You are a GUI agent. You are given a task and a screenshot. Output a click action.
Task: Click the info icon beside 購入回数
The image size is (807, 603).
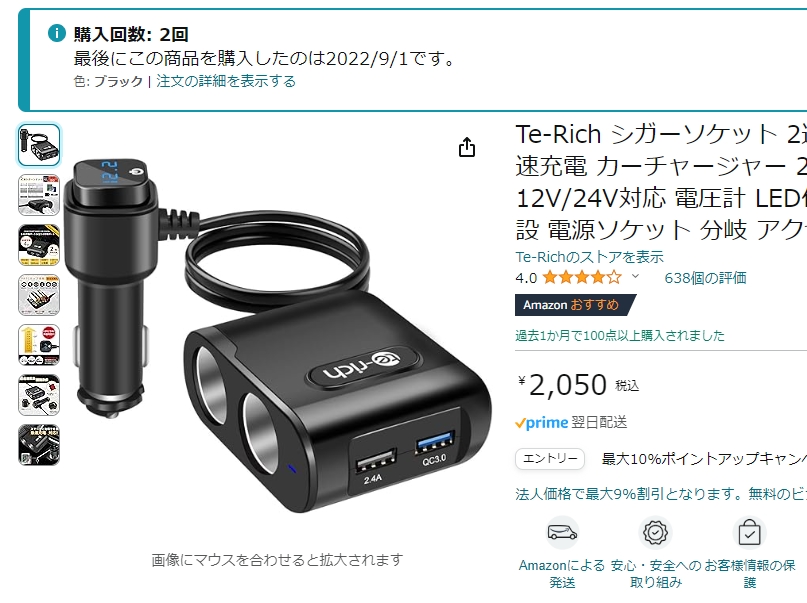pos(57,33)
